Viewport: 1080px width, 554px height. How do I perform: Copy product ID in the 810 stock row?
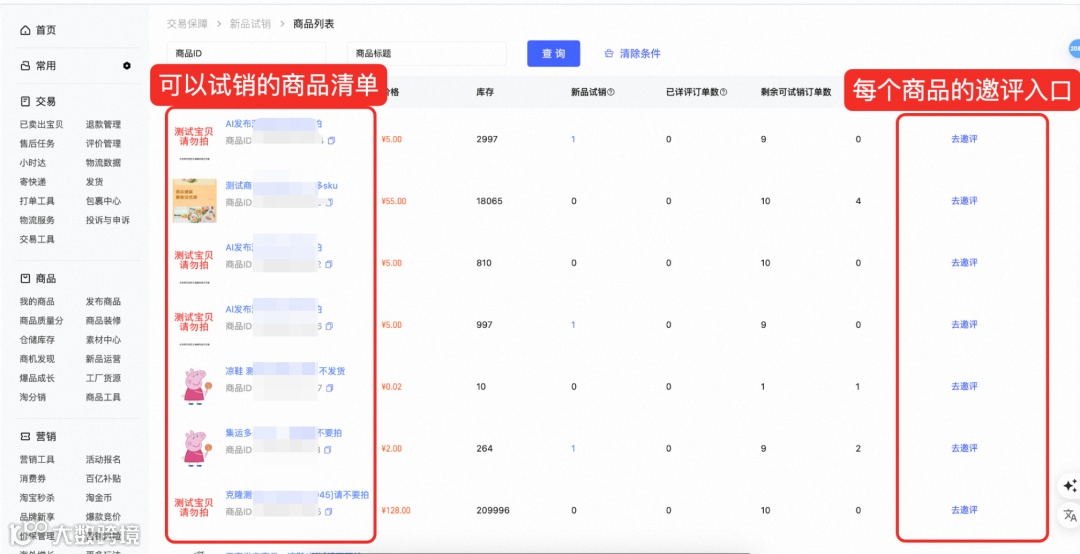point(330,265)
